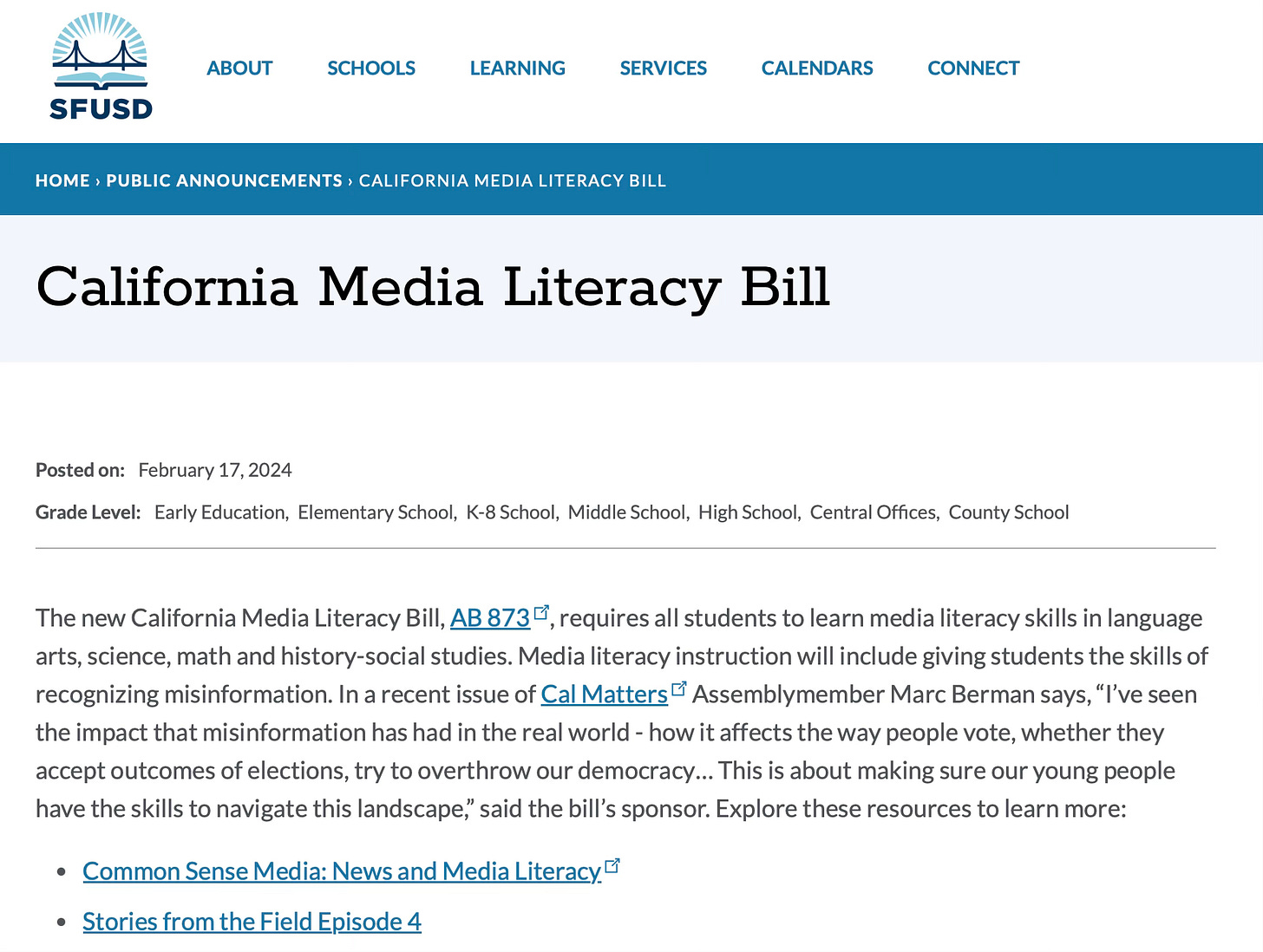This screenshot has height=952, width=1263.
Task: Click Middle School grade level
Action: click(627, 512)
